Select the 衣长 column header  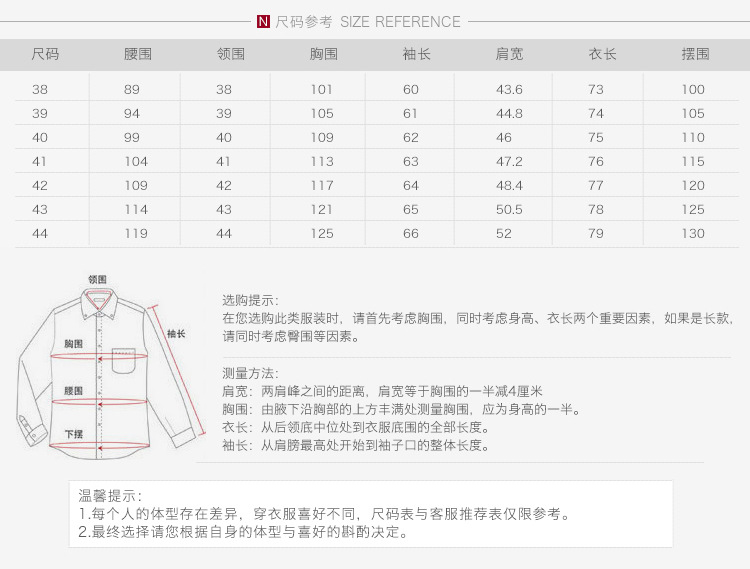pyautogui.click(x=602, y=54)
